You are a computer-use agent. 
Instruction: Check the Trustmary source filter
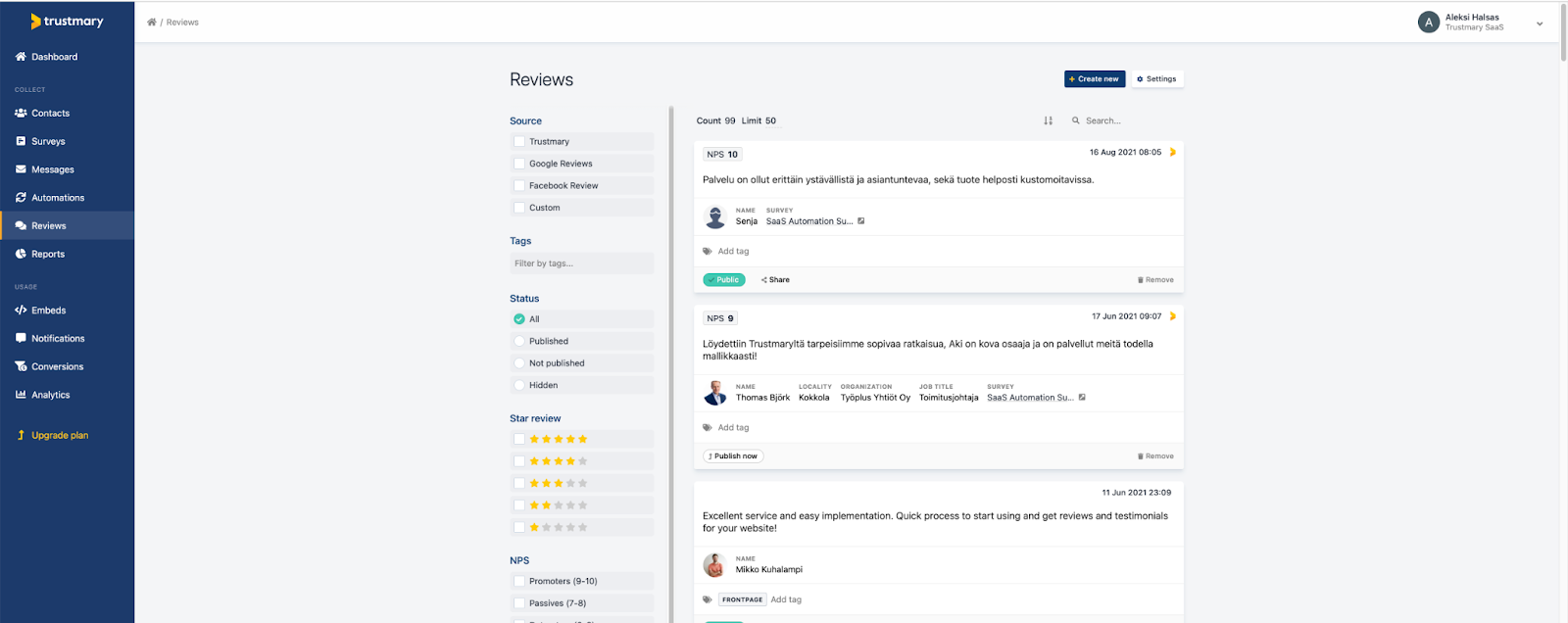pyautogui.click(x=519, y=141)
